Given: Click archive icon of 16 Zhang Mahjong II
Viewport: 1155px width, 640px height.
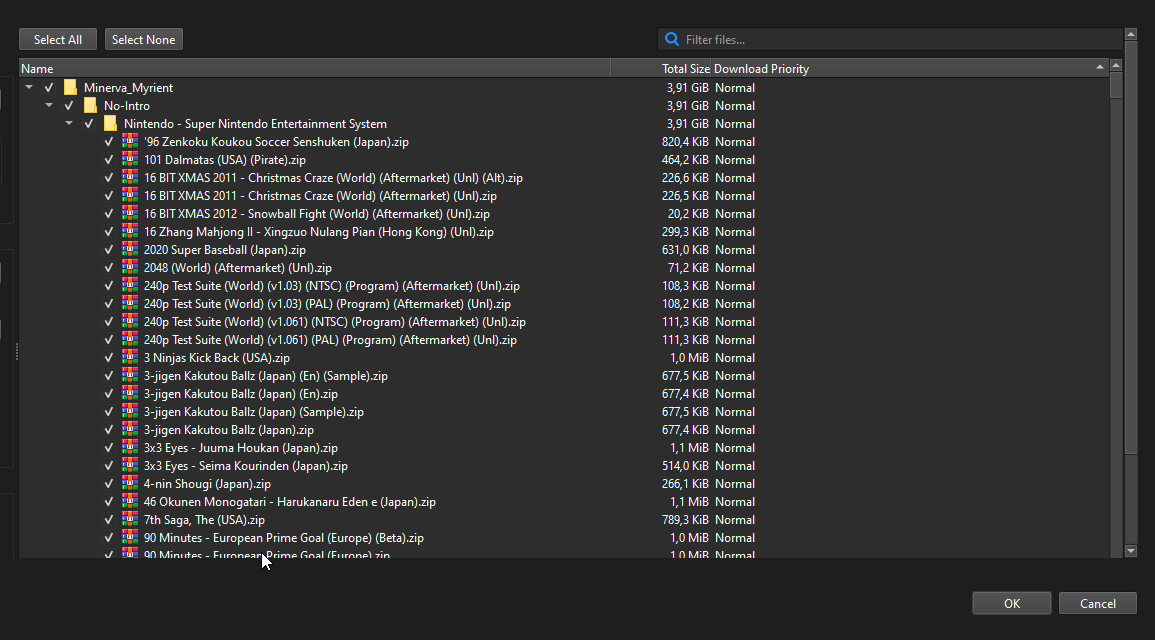Looking at the screenshot, I should pyautogui.click(x=130, y=231).
